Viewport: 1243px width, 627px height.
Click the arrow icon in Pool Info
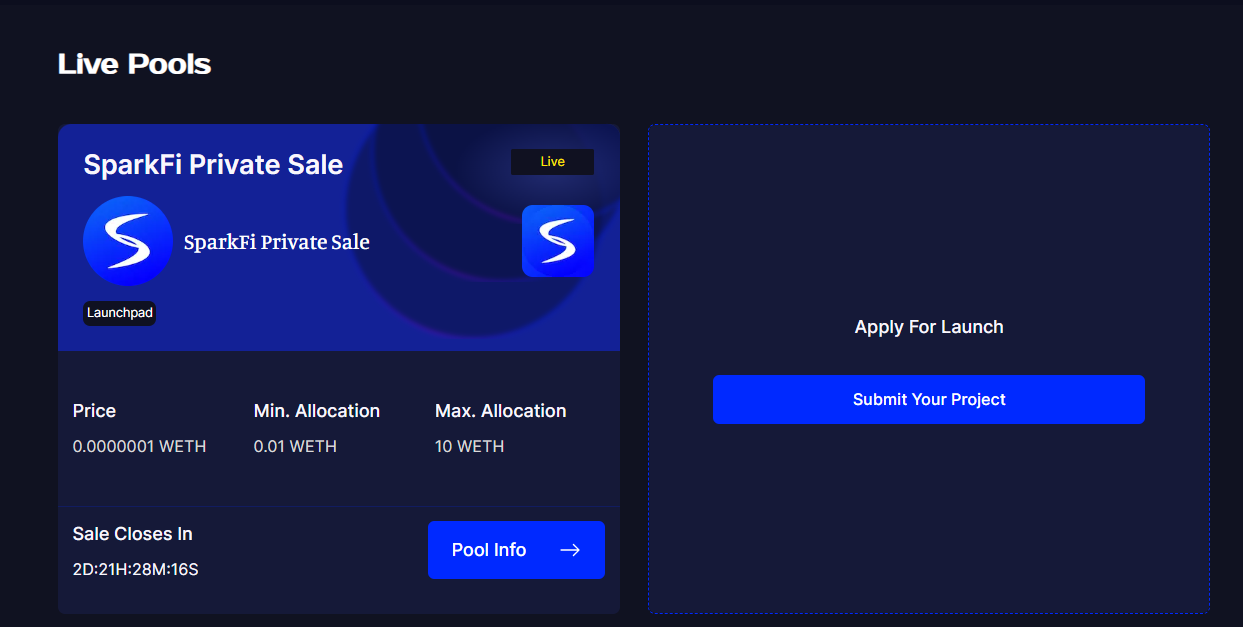pyautogui.click(x=570, y=550)
